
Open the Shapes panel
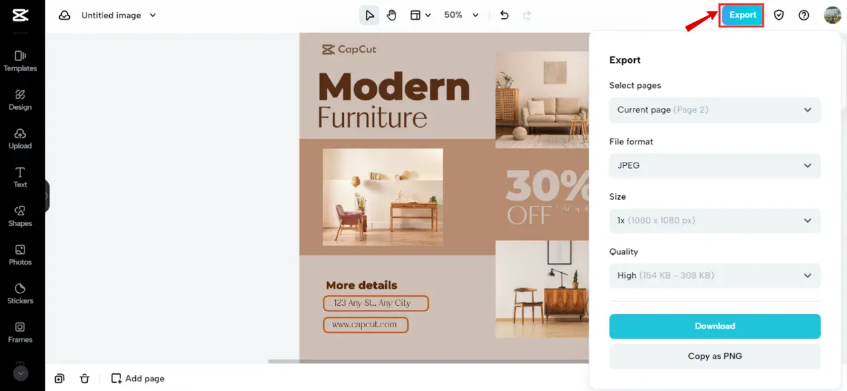(21, 216)
